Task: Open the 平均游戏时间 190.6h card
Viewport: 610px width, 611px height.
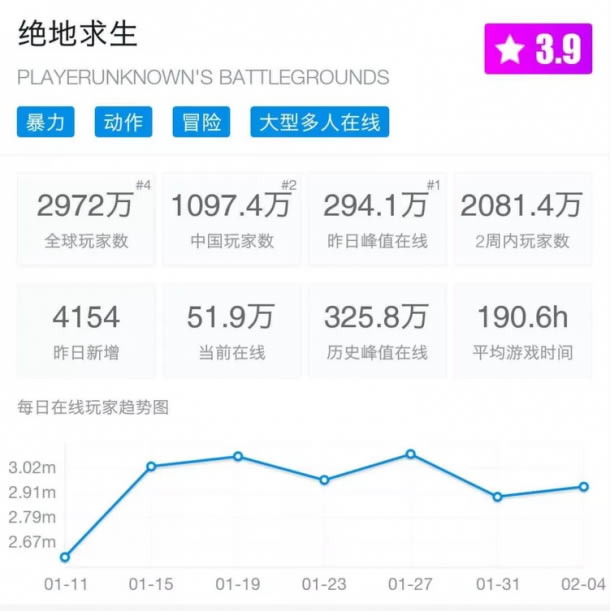Action: (x=523, y=331)
